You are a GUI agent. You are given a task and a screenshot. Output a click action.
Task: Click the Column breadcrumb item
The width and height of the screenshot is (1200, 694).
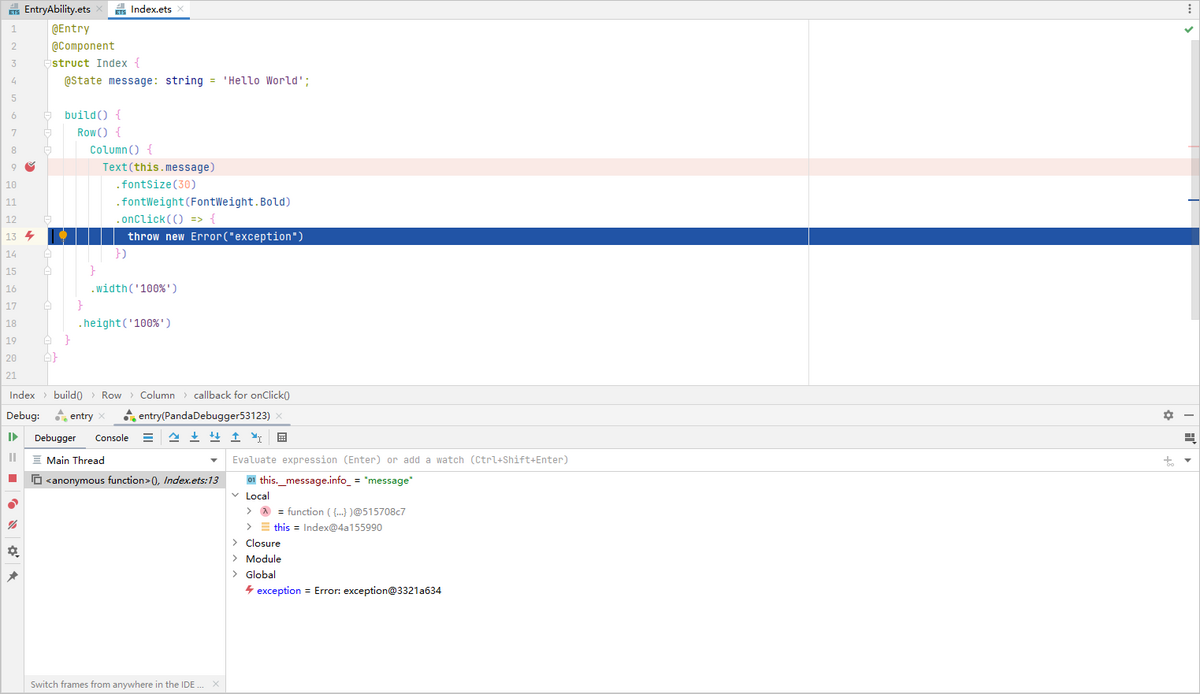click(157, 395)
